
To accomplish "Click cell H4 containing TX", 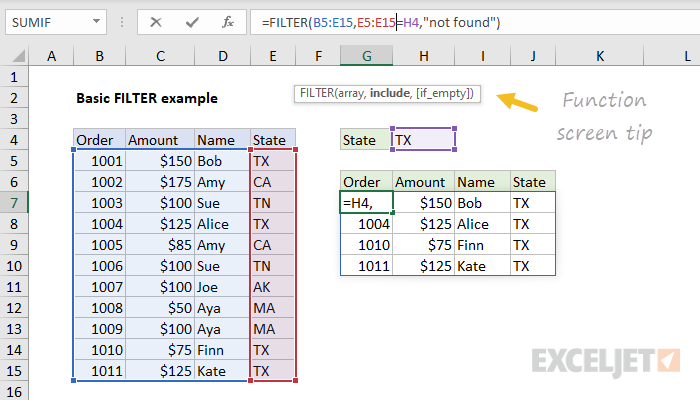I will coord(424,140).
